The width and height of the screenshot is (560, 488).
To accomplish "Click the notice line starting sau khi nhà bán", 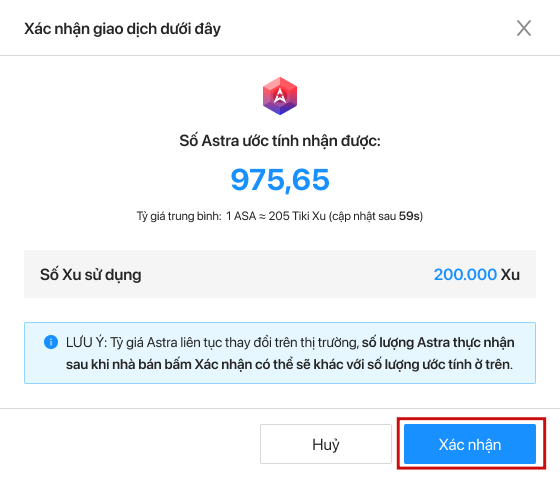I will tap(289, 364).
